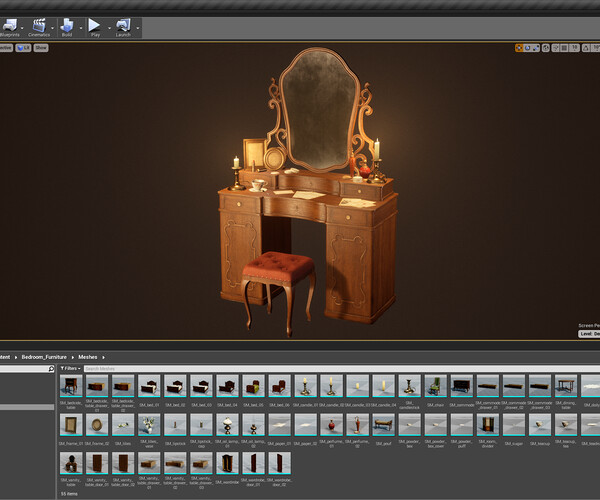Screen dimensions: 600x500
Task: Select SM_bedside_table mesh thumbnail
Action: coord(71,386)
